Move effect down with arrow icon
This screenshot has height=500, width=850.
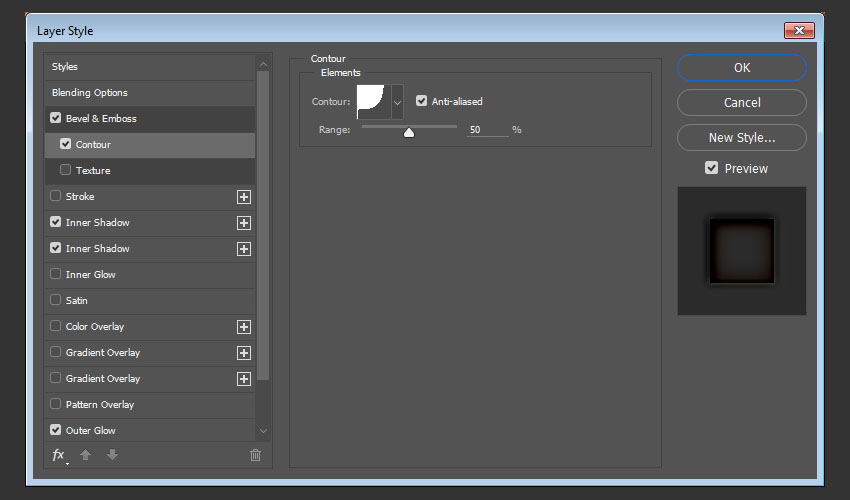pos(112,454)
